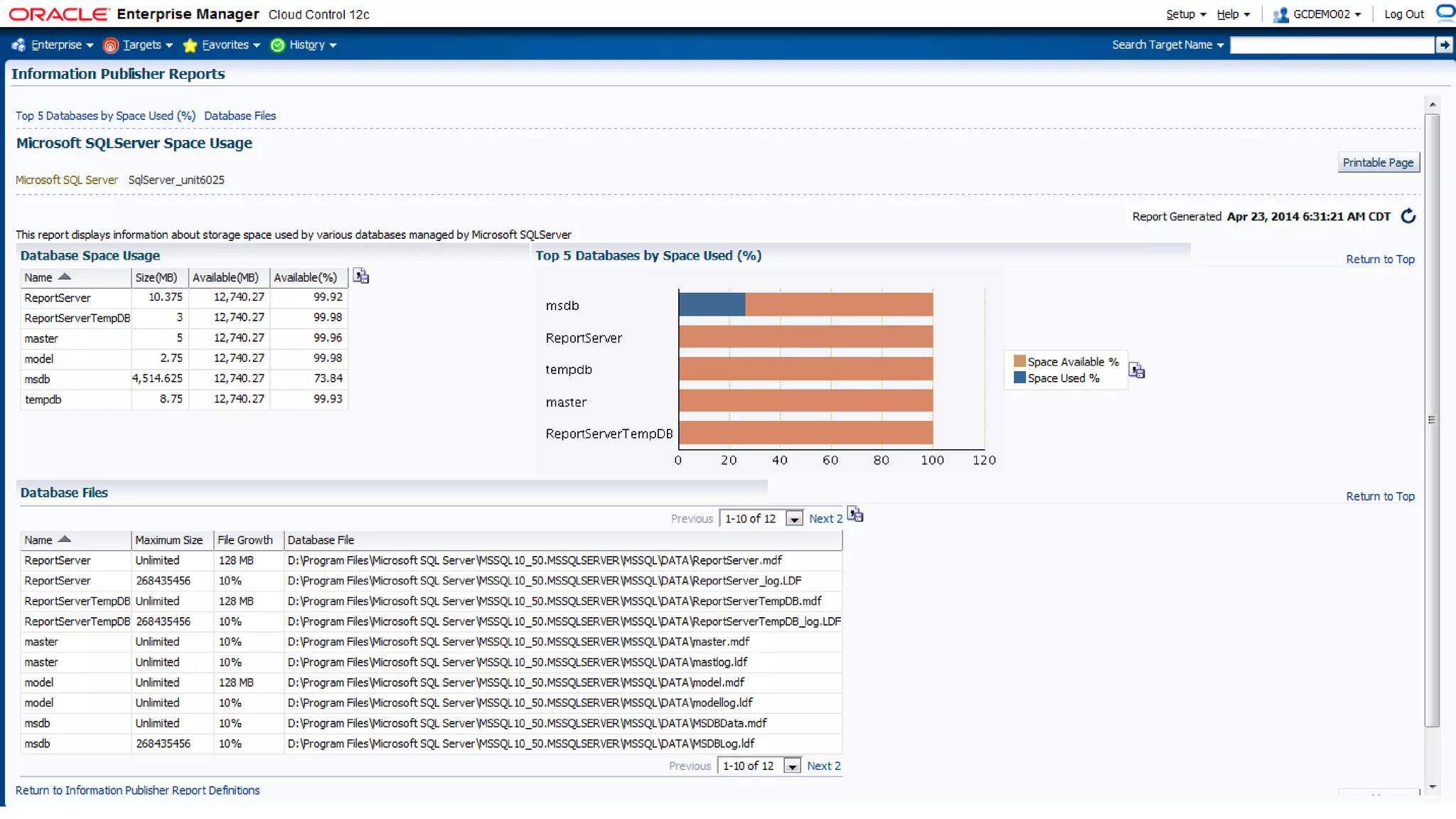Image resolution: width=1456 pixels, height=819 pixels.
Task: Select the ReportServer row in Space Usage table
Action: (x=184, y=297)
